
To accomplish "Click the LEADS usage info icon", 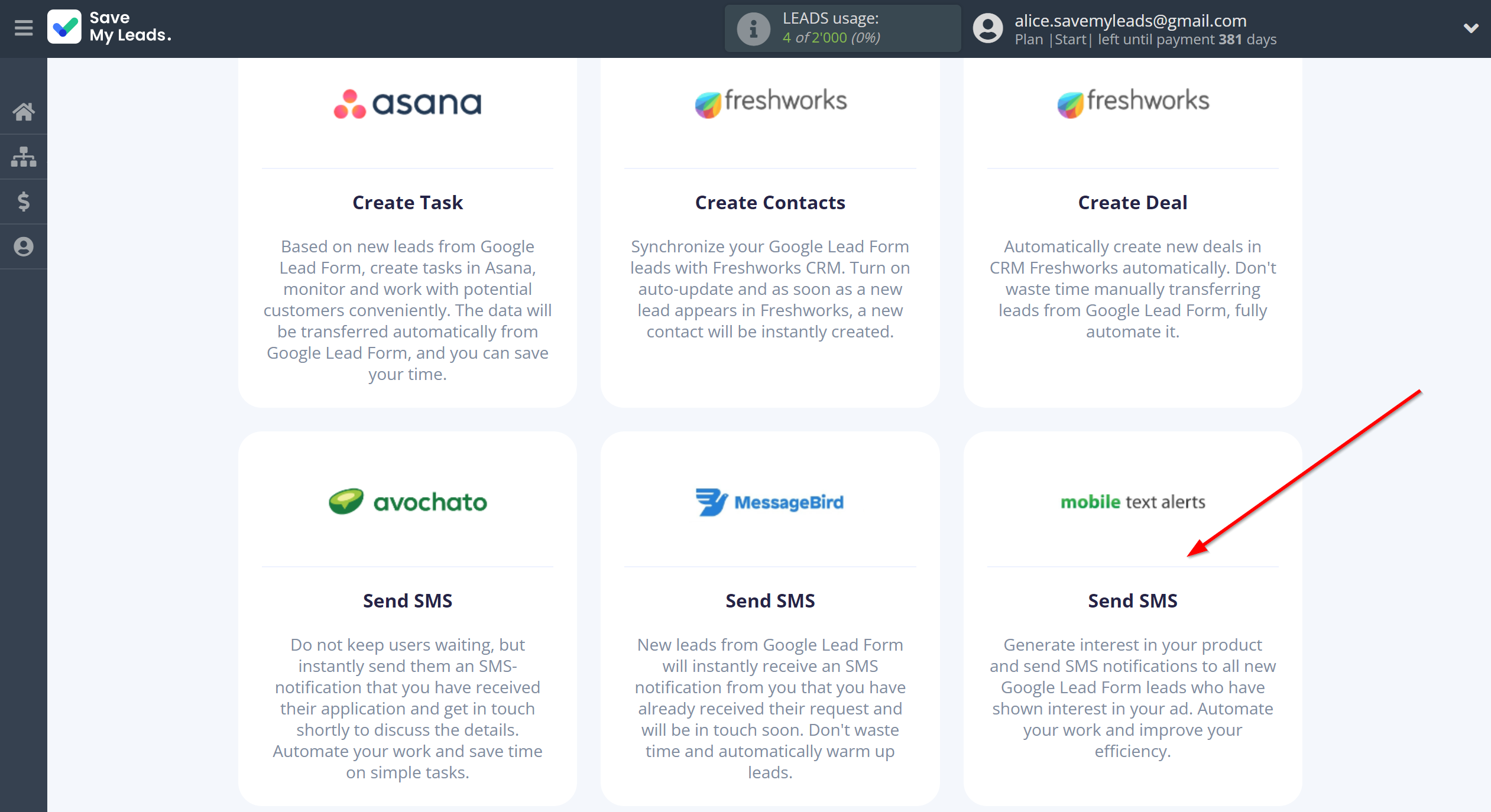I will (x=753, y=28).
